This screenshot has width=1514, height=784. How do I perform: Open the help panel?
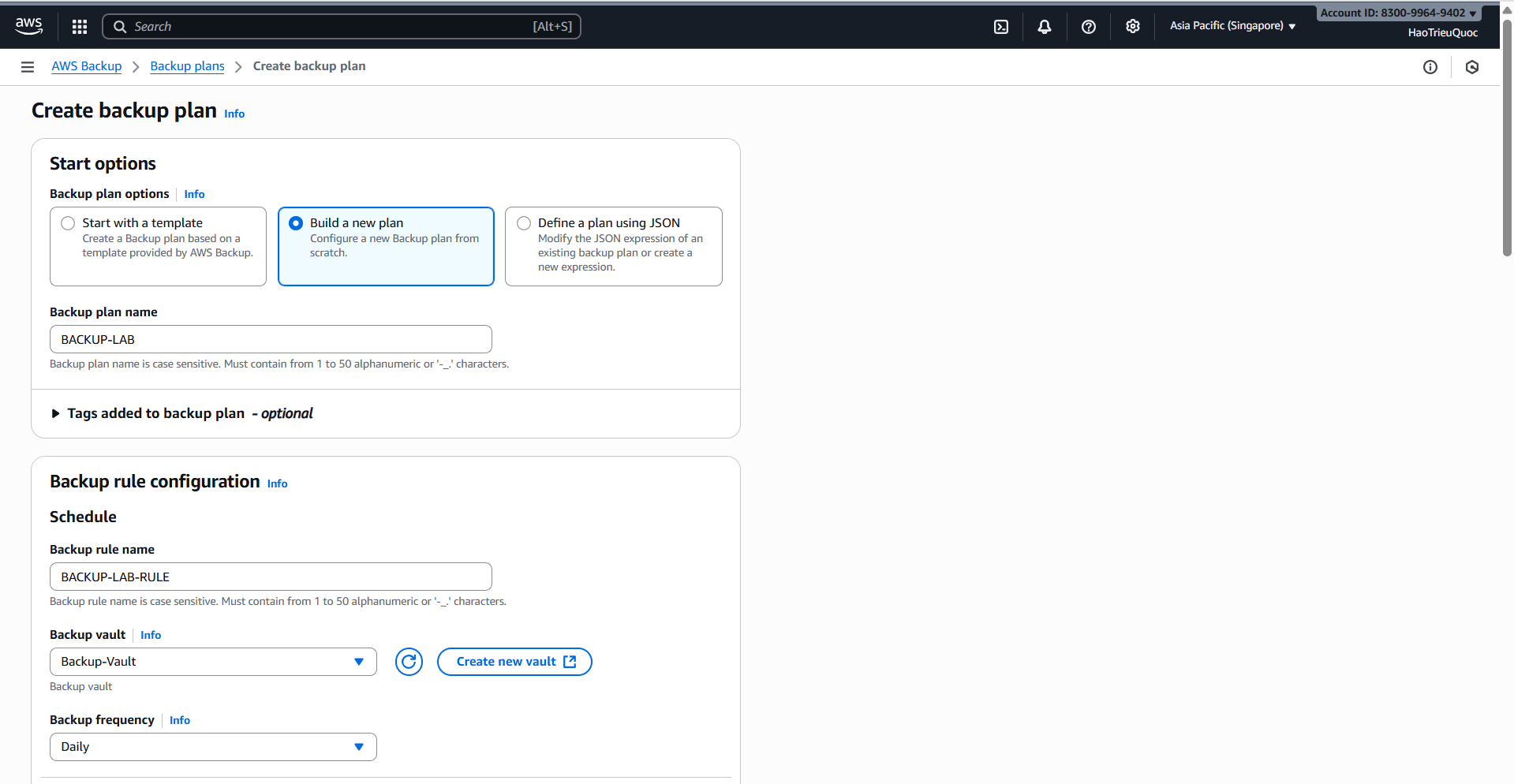click(1088, 26)
